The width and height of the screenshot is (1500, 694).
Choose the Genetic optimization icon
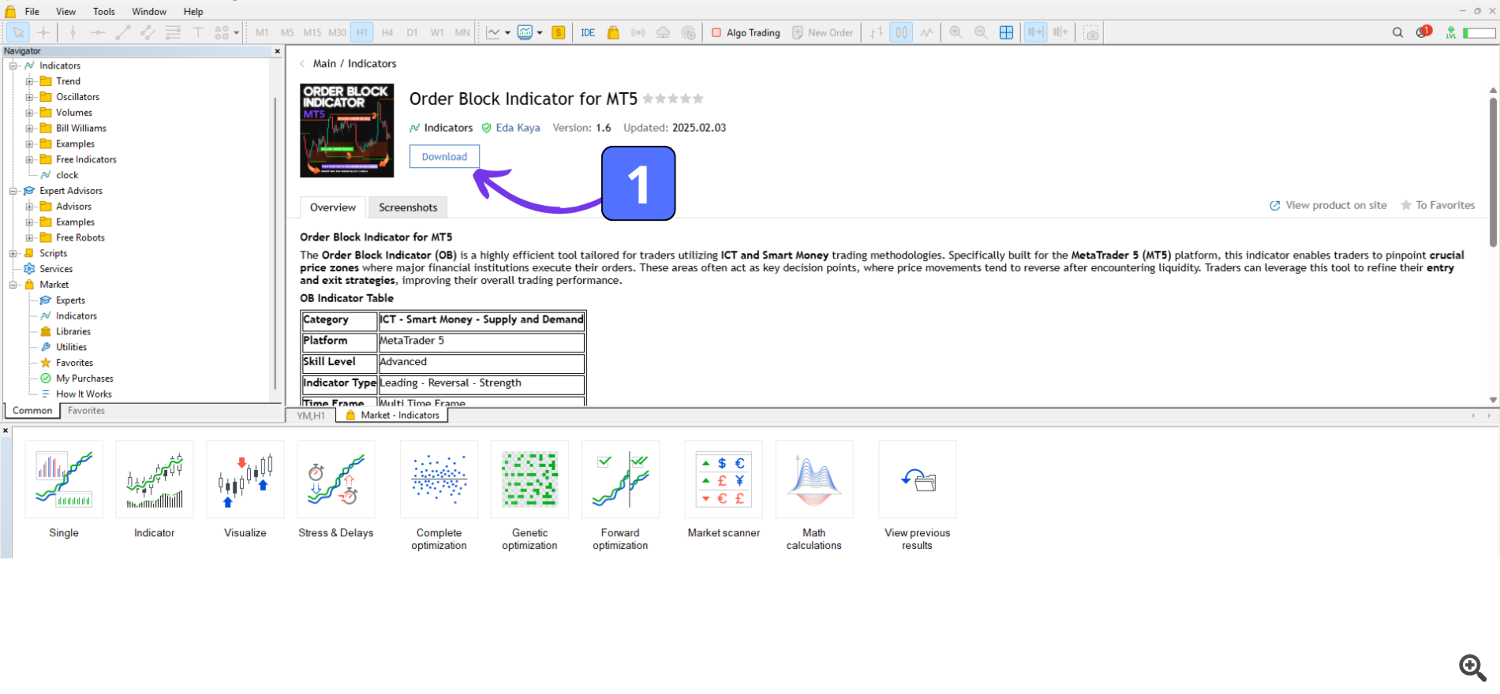[x=529, y=478]
